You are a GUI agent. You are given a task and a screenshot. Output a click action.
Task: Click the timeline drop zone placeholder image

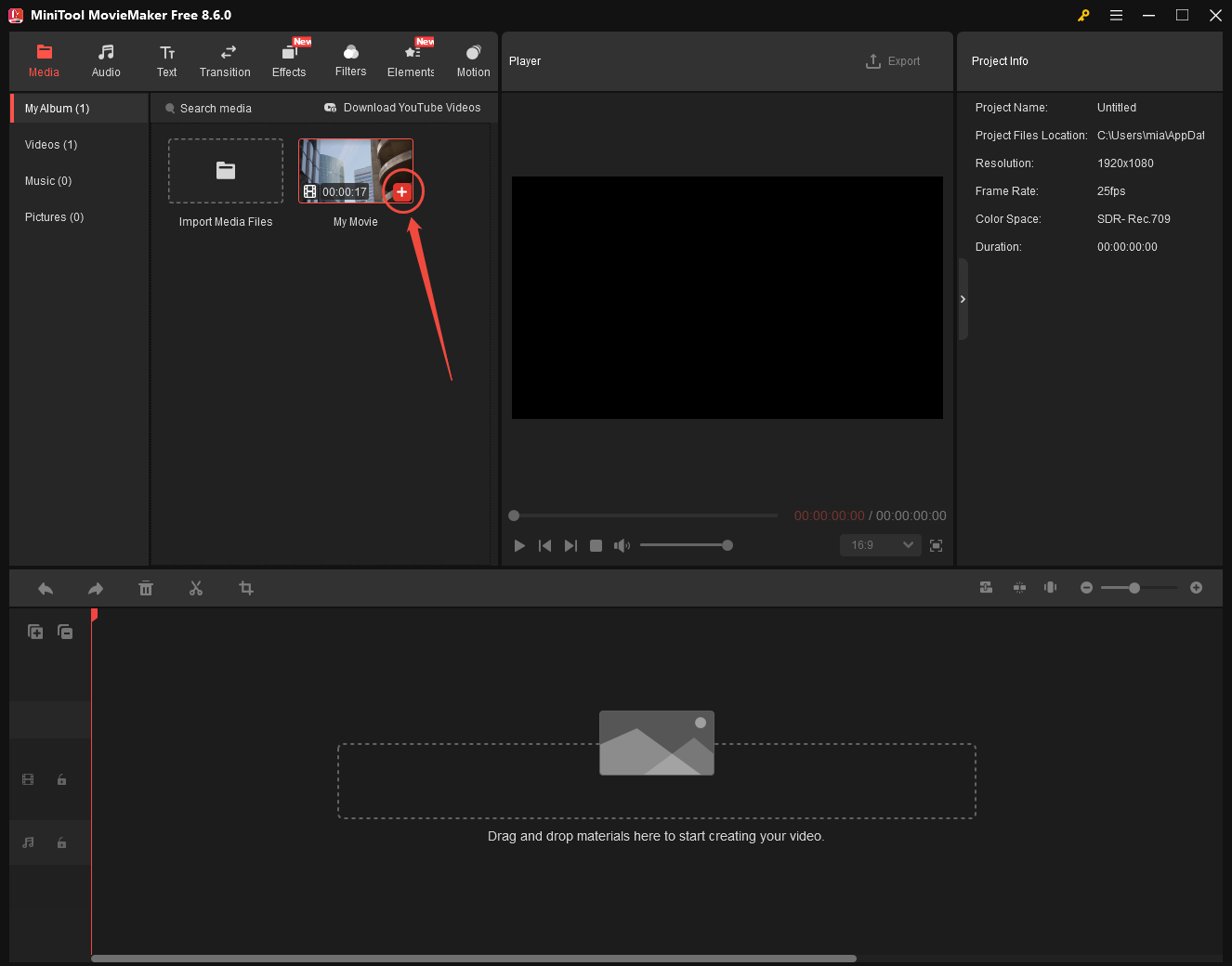(x=657, y=743)
